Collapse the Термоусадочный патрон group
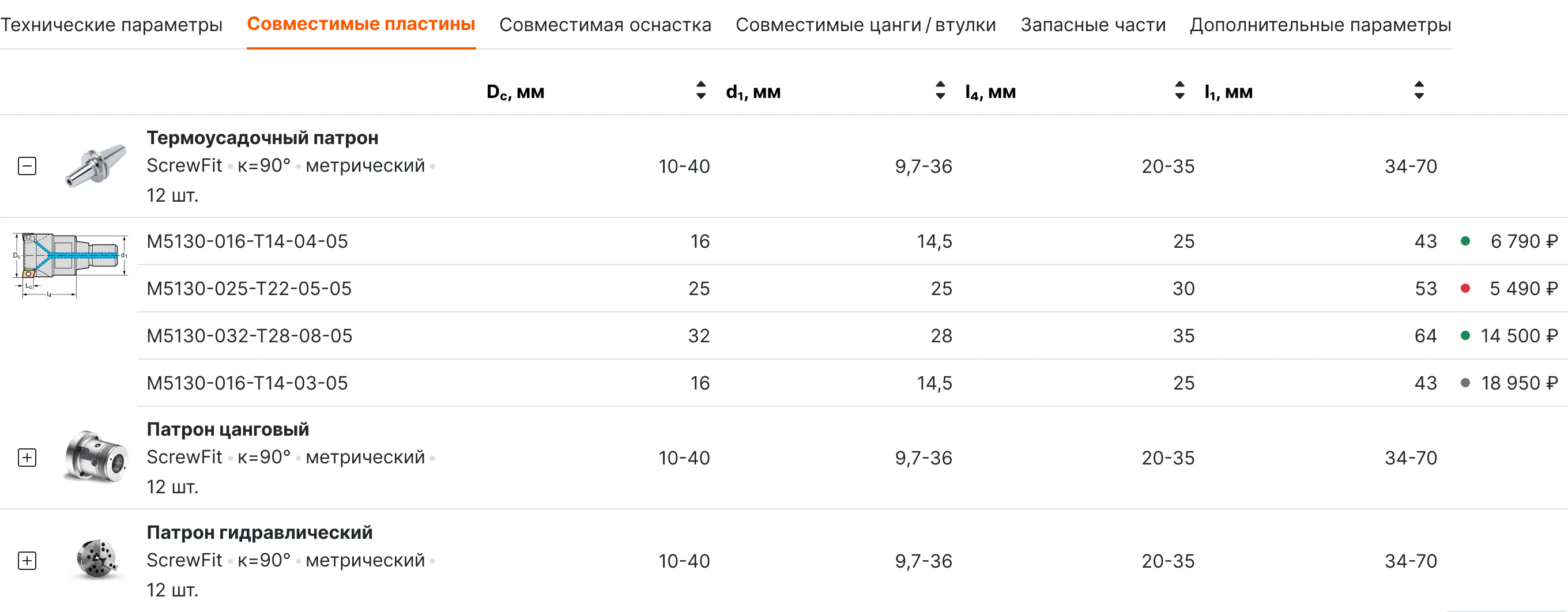1568x612 pixels. [27, 166]
